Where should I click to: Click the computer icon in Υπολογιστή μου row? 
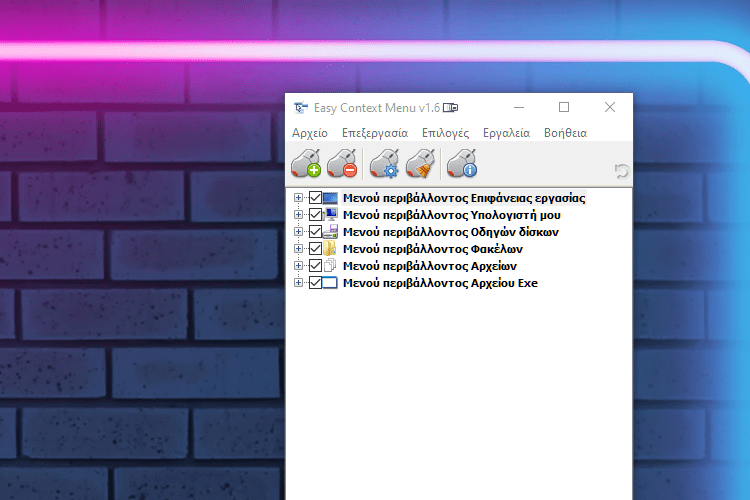[330, 214]
